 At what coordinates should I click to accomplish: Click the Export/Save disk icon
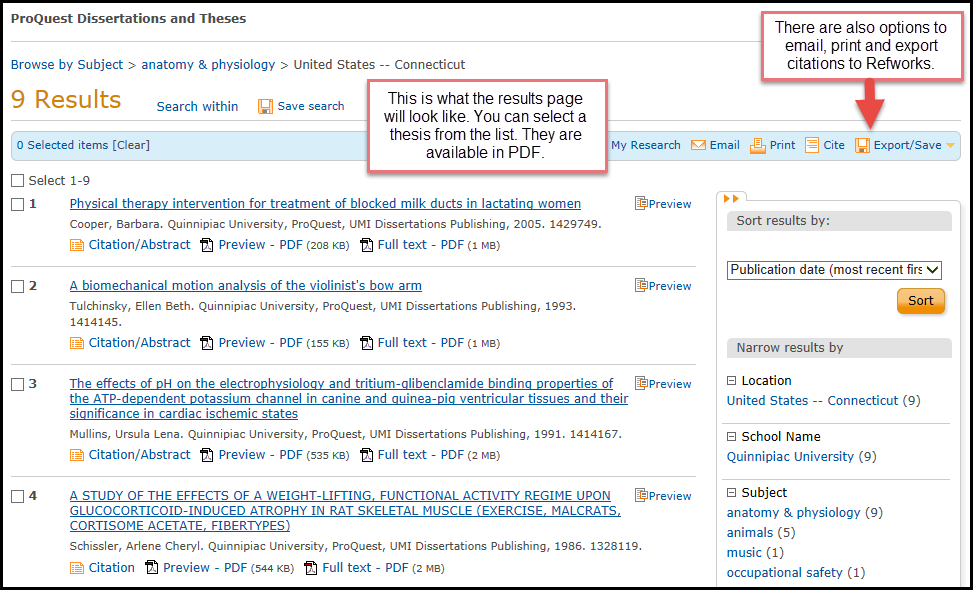[x=863, y=146]
